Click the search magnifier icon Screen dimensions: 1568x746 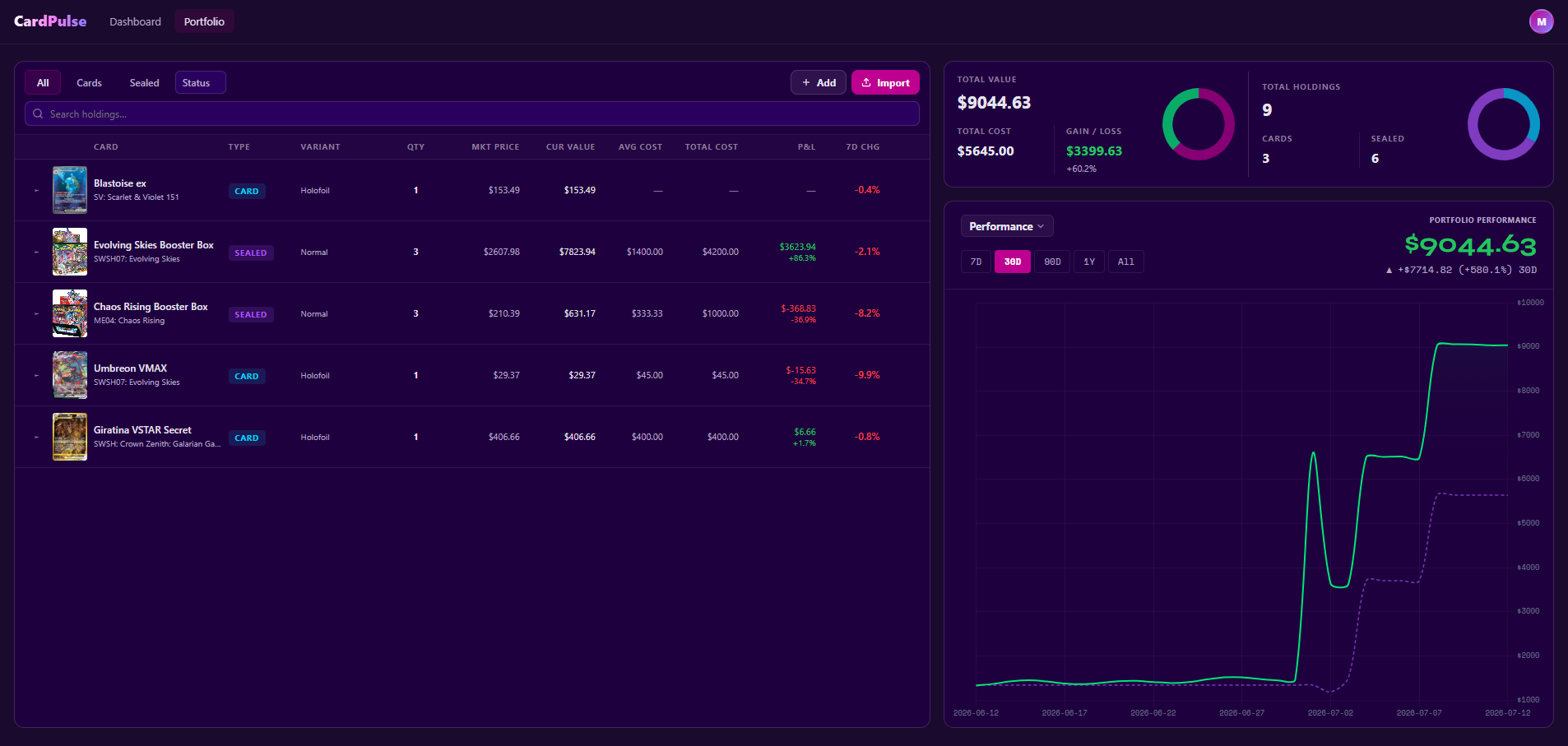(38, 114)
